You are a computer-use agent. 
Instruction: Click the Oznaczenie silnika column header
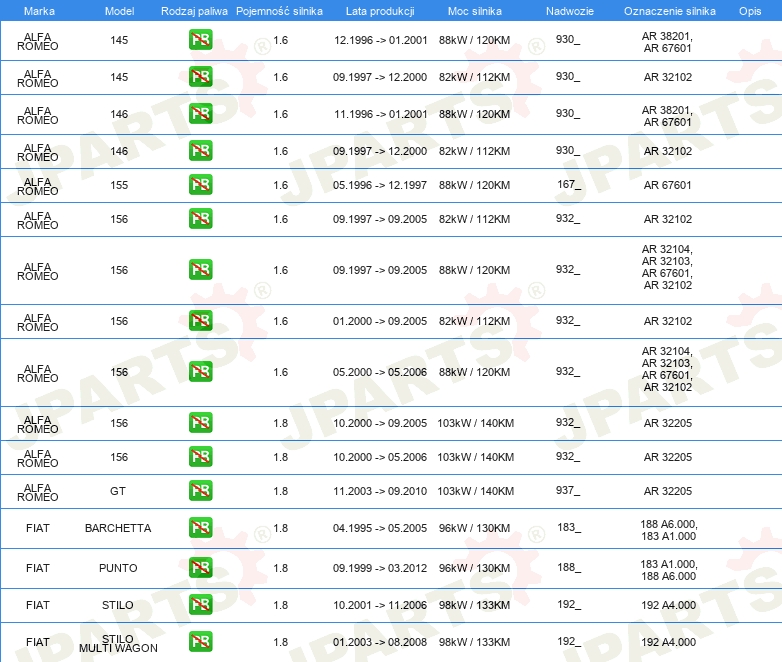click(670, 11)
